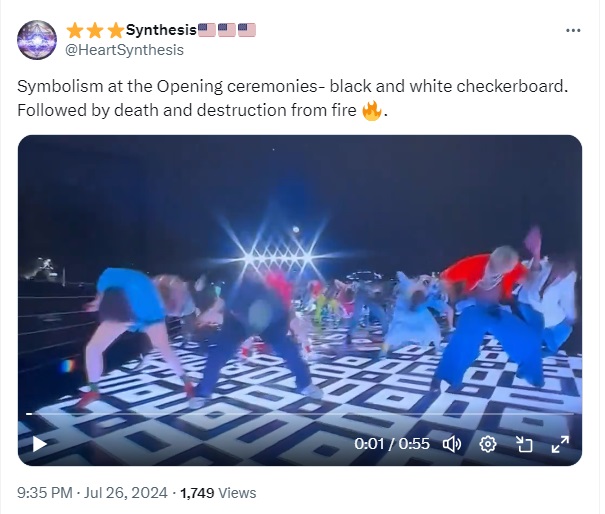Play the video

coord(39,444)
